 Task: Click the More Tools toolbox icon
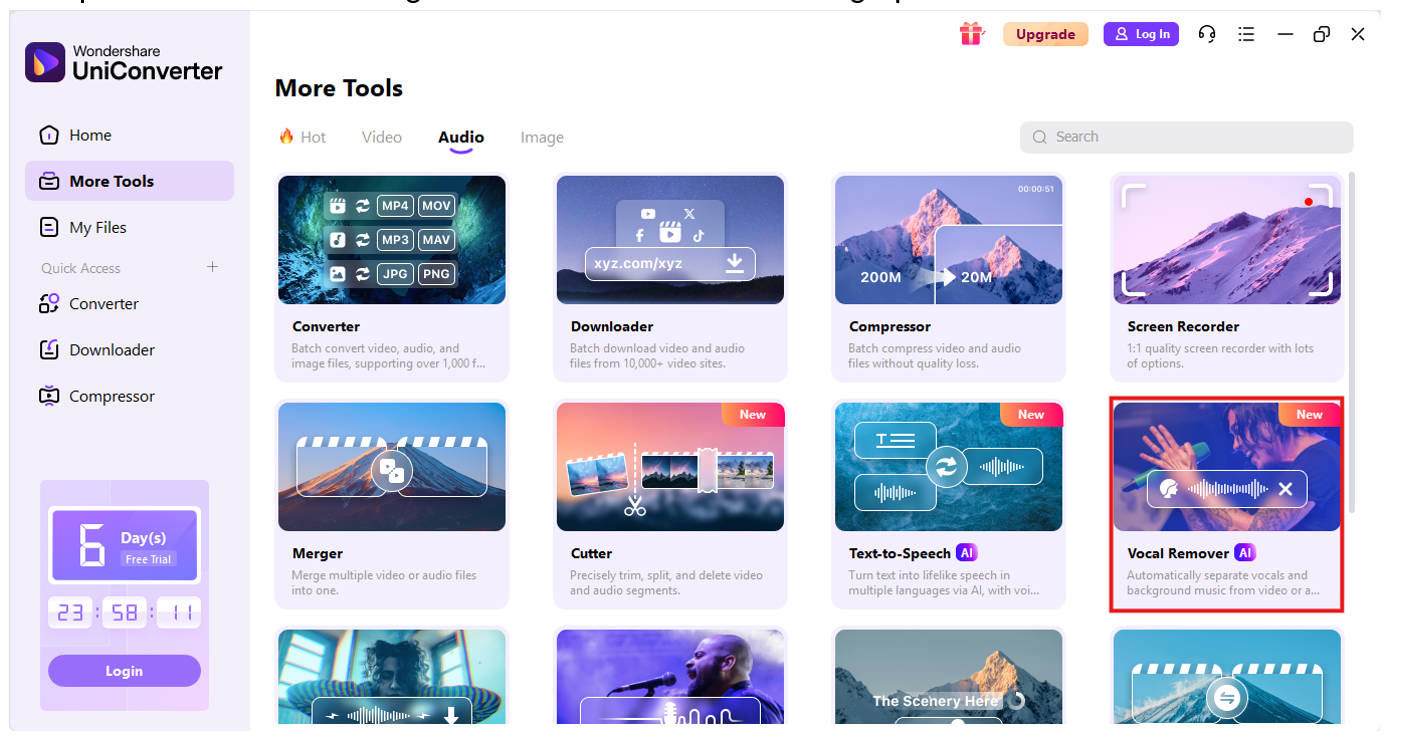(x=48, y=181)
